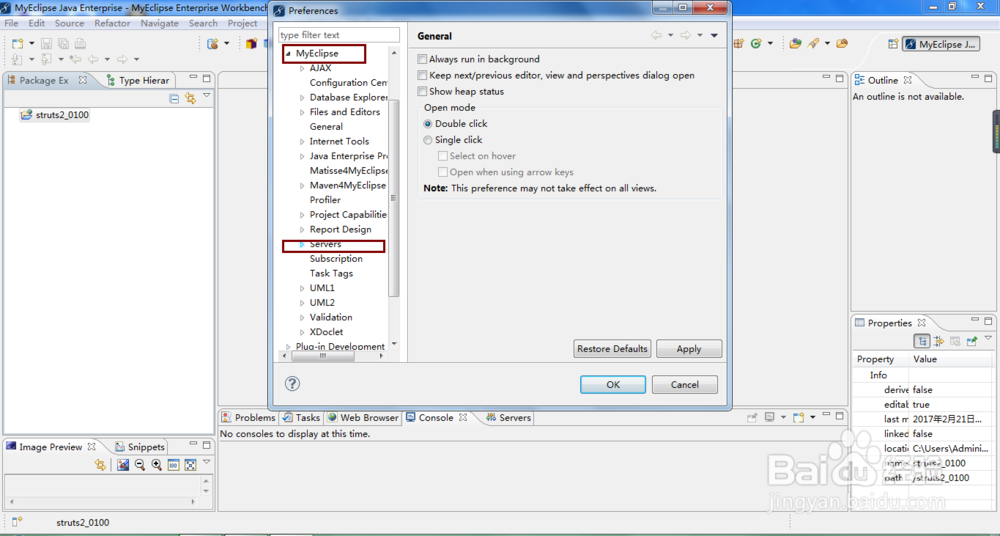
Task: Select the Profiler tree item
Action: 325,200
